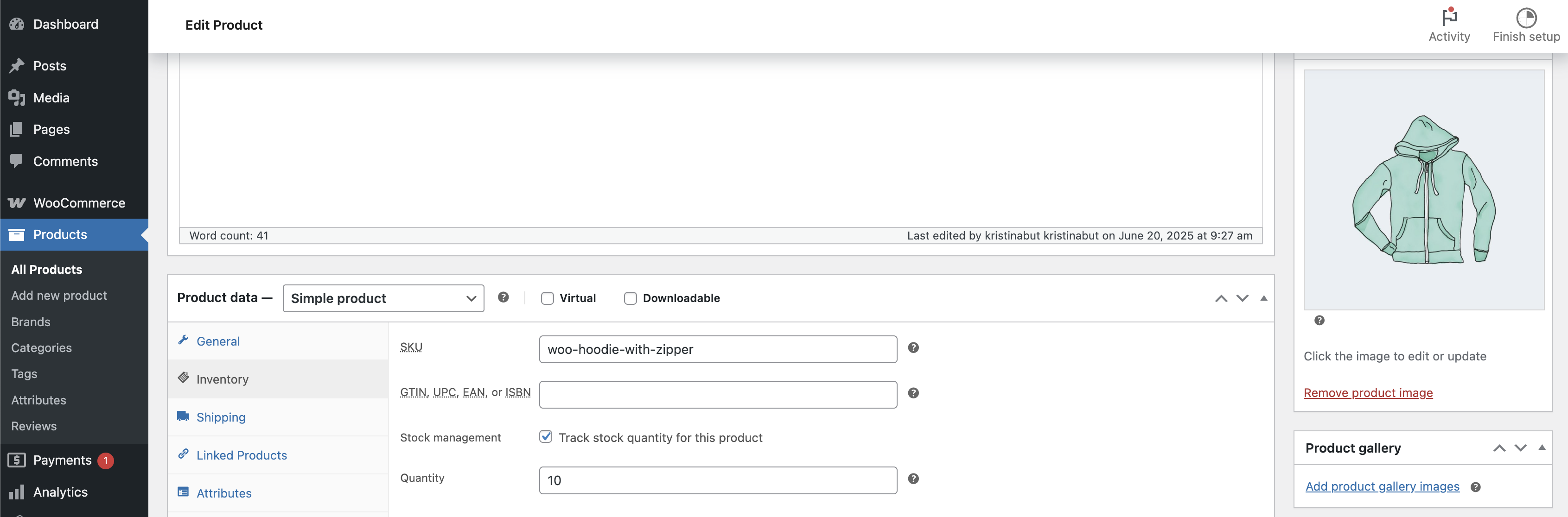Open All Products submenu item

pos(47,270)
